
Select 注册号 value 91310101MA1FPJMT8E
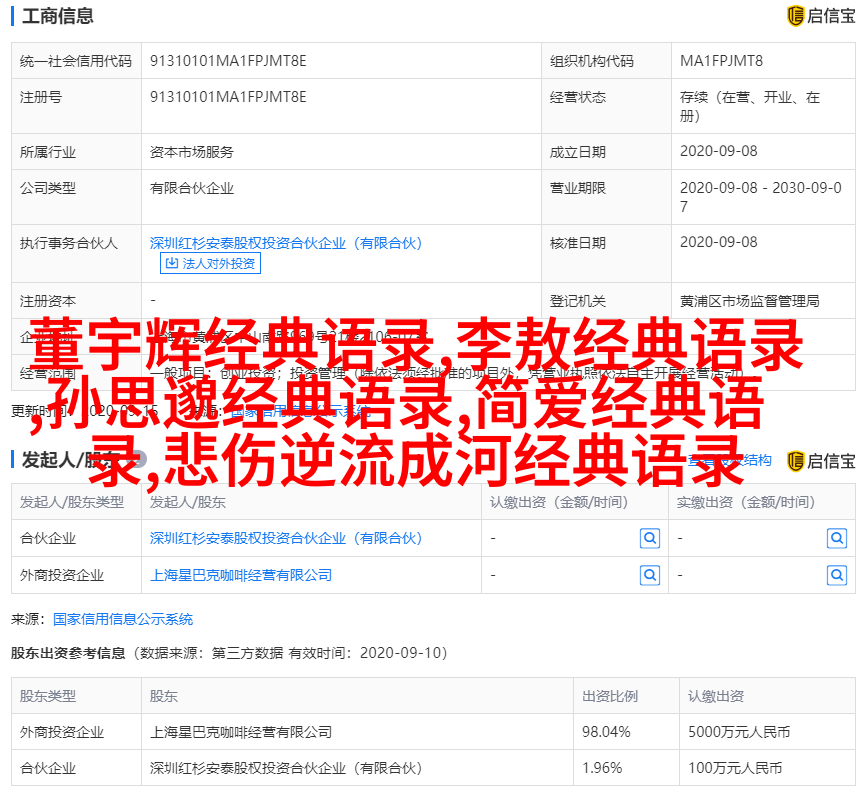pos(228,97)
